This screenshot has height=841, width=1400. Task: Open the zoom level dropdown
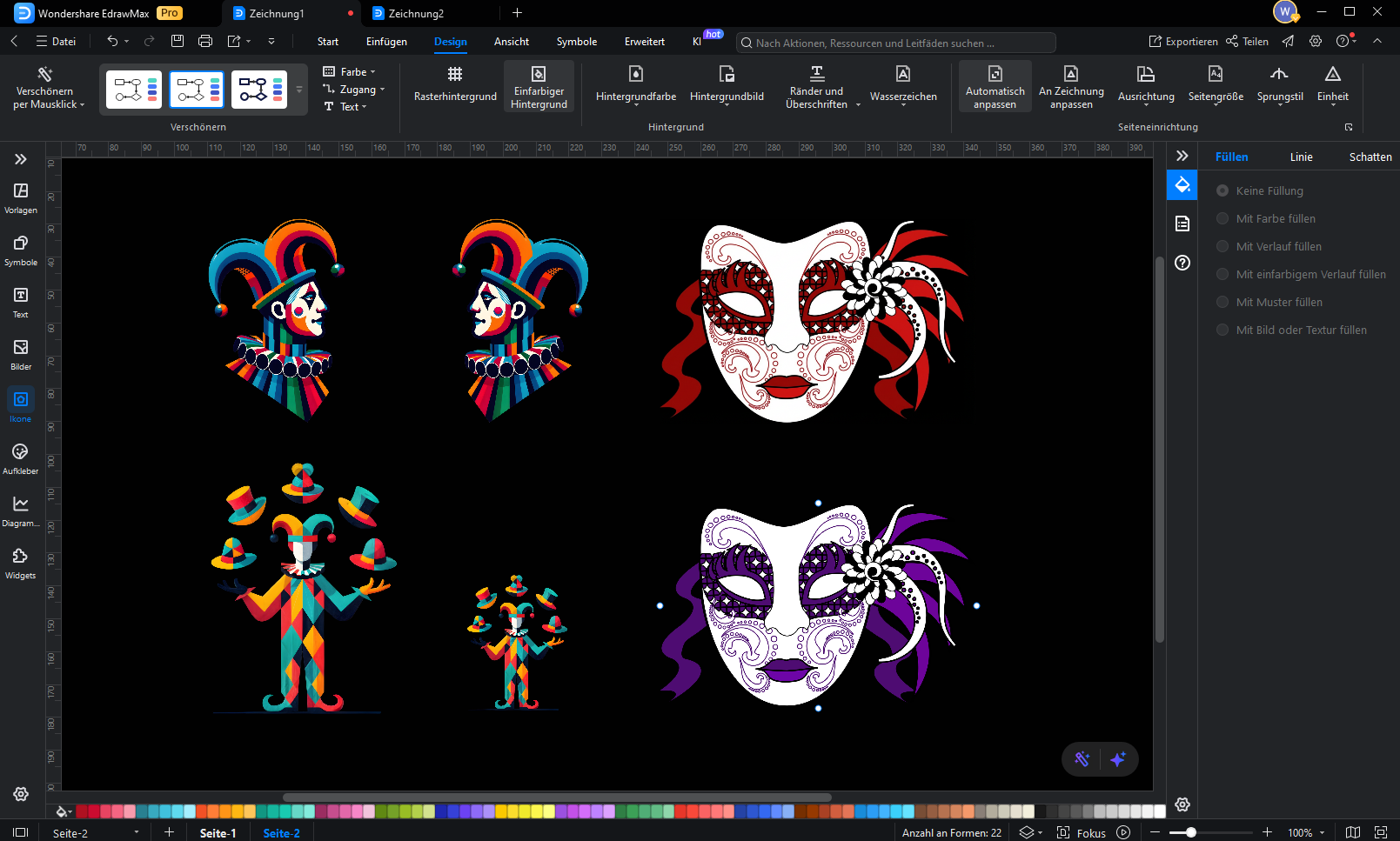pos(1308,832)
